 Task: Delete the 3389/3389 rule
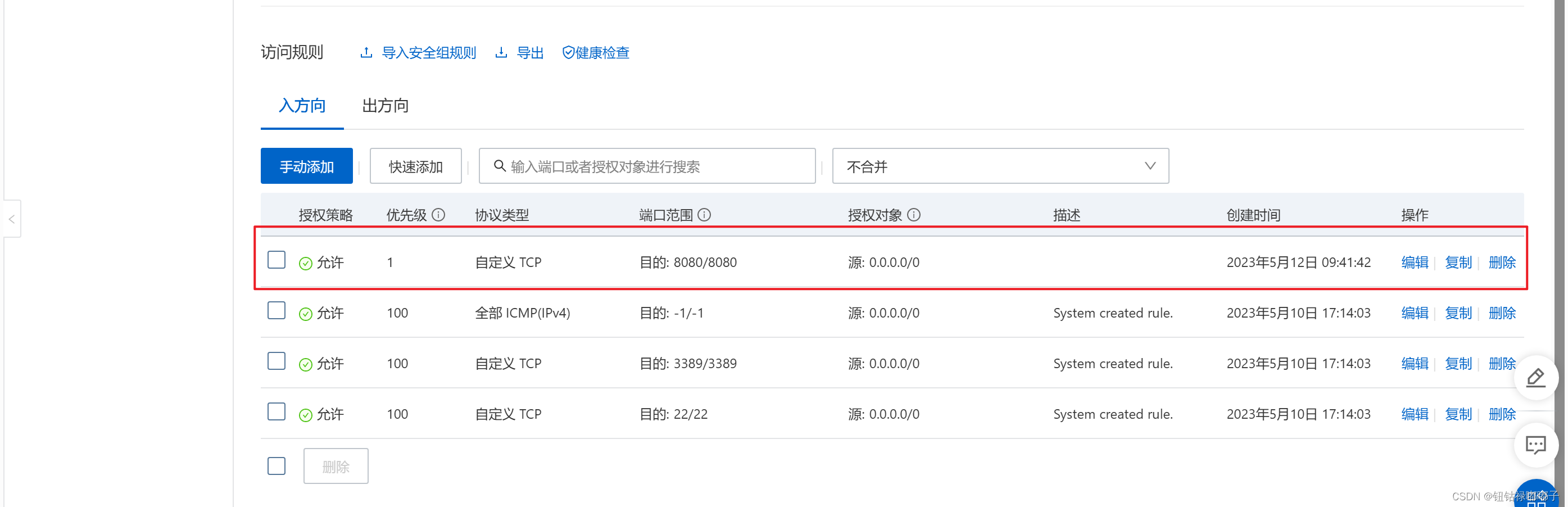pos(1502,363)
